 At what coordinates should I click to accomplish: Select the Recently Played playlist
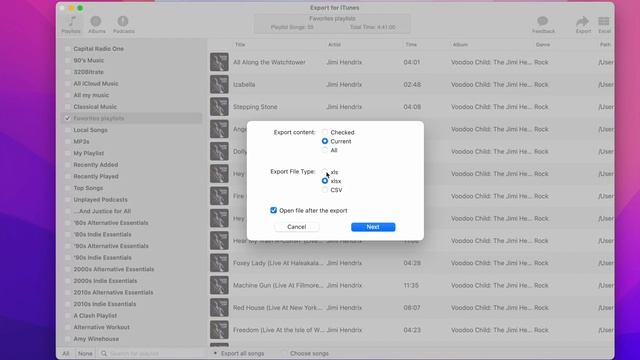[x=96, y=176]
